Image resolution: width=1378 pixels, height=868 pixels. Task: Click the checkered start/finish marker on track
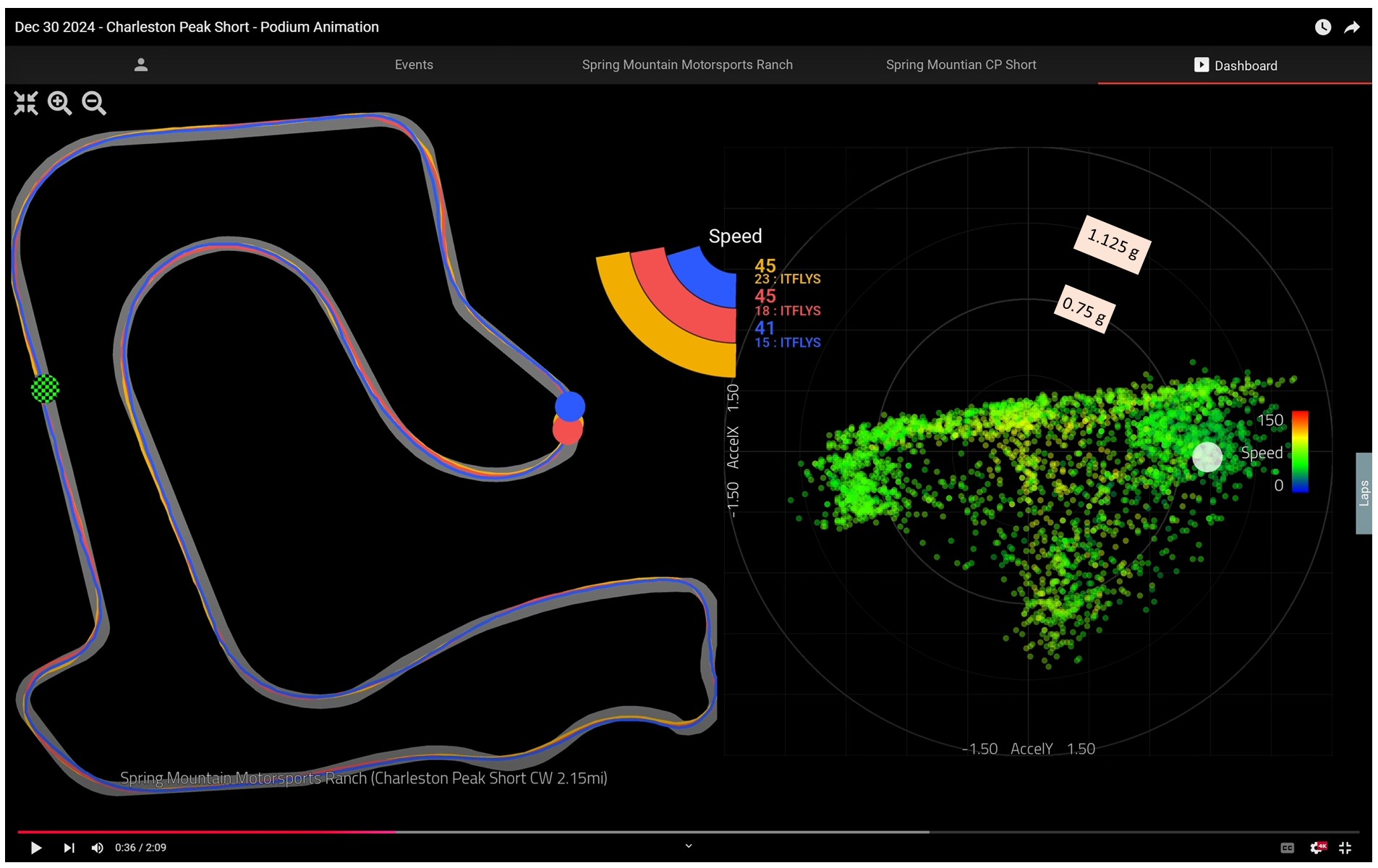[46, 389]
